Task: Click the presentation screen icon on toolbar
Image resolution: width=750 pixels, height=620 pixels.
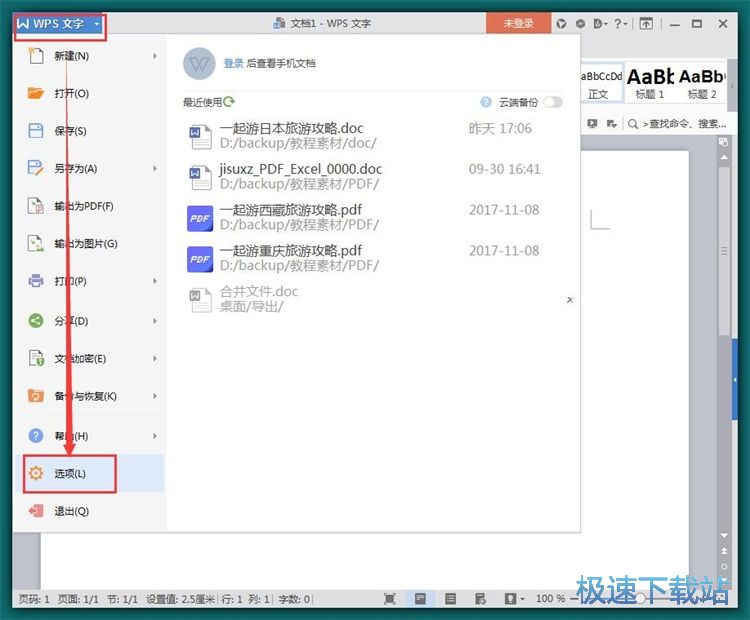Action: (x=592, y=124)
